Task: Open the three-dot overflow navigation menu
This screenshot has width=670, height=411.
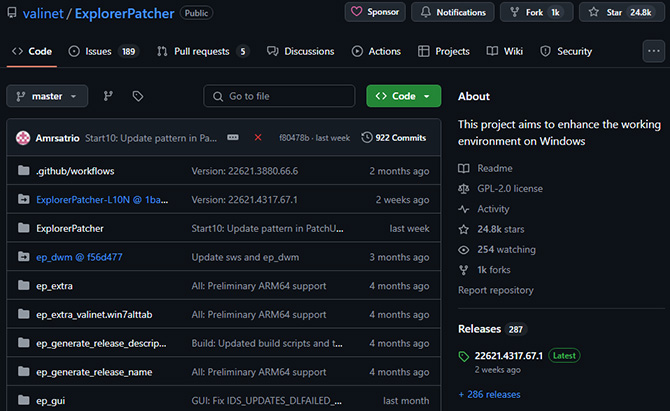Action: click(653, 51)
